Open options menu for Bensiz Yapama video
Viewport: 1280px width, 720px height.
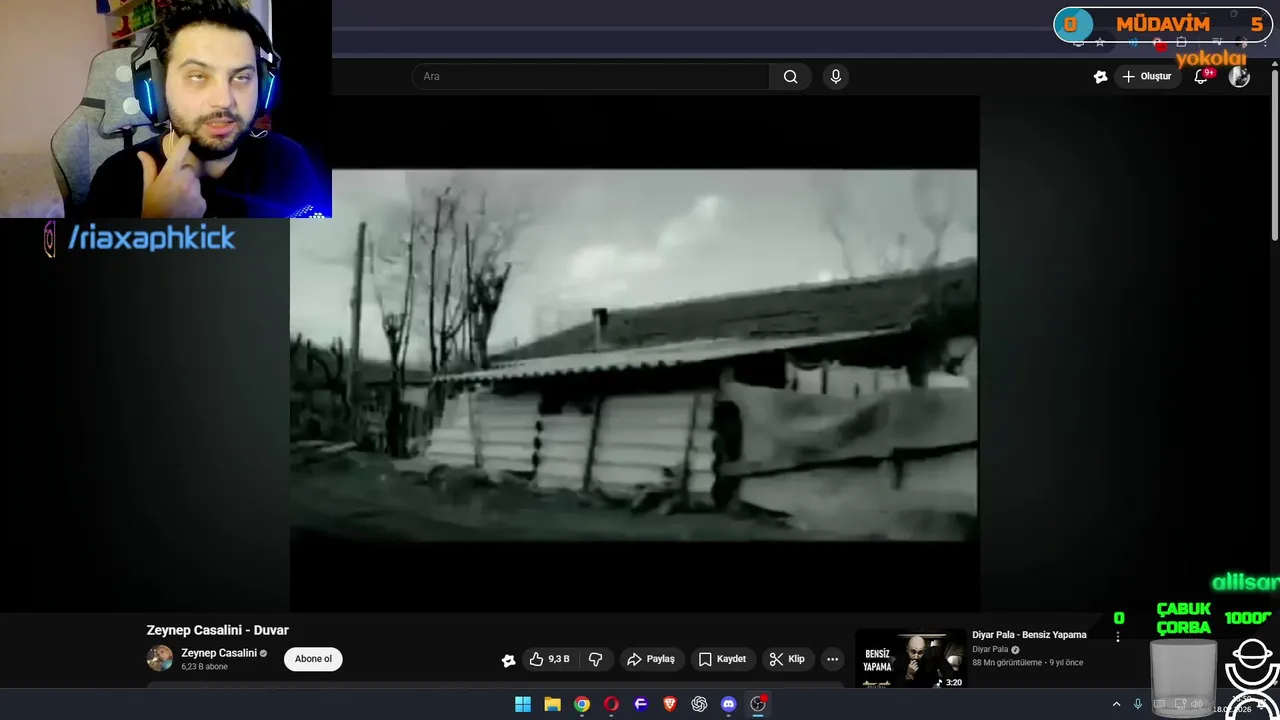click(1117, 636)
